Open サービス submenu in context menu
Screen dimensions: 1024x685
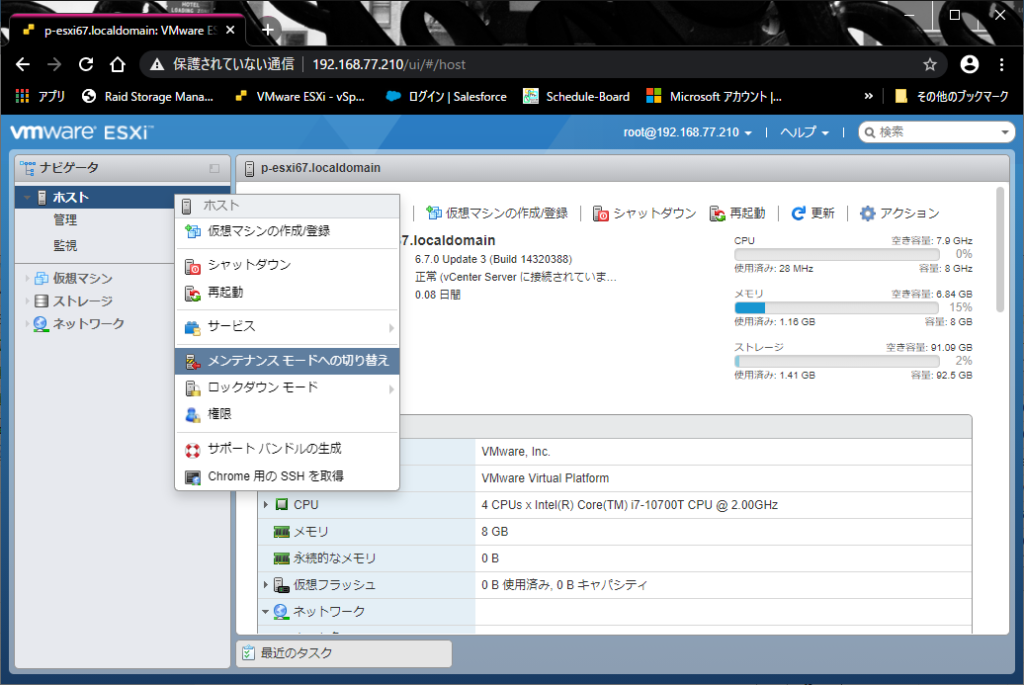[x=287, y=327]
